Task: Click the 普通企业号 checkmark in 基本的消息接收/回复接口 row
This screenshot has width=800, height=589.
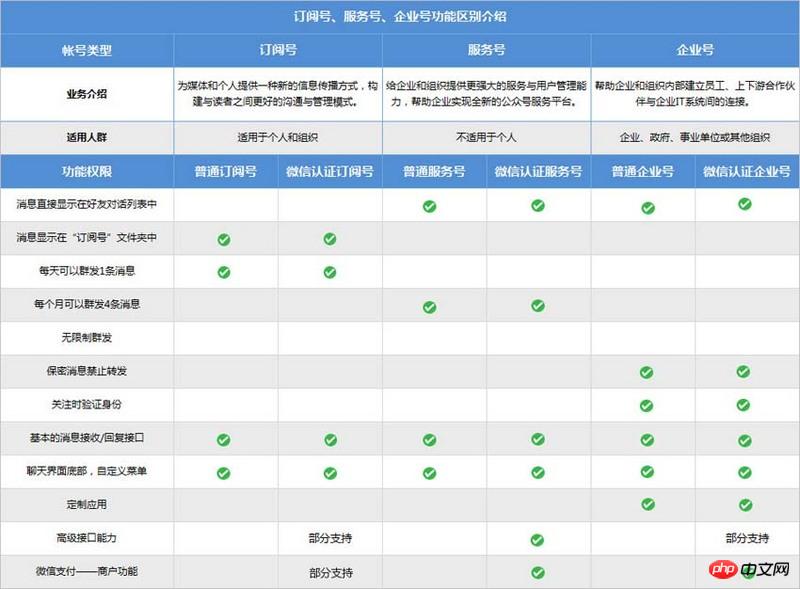Action: tap(647, 439)
